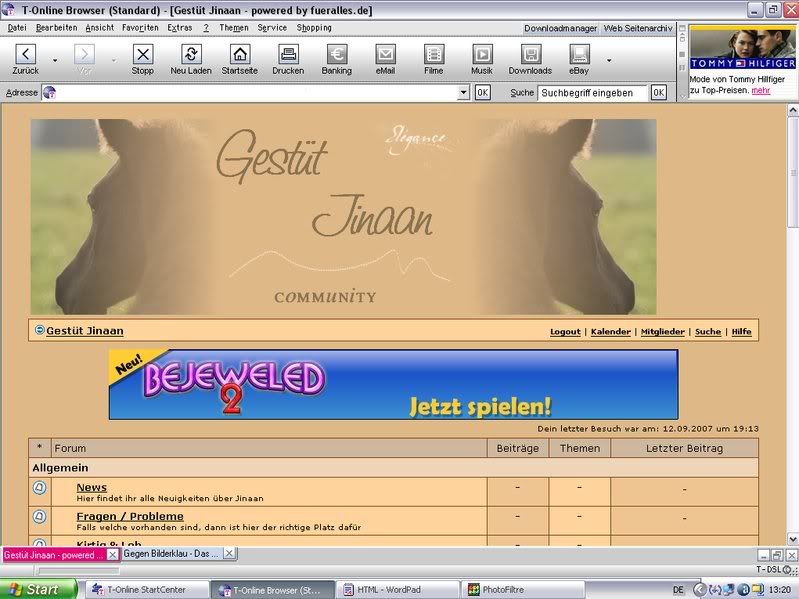Click OK button beside address field
Image resolution: width=799 pixels, height=599 pixels.
click(483, 93)
